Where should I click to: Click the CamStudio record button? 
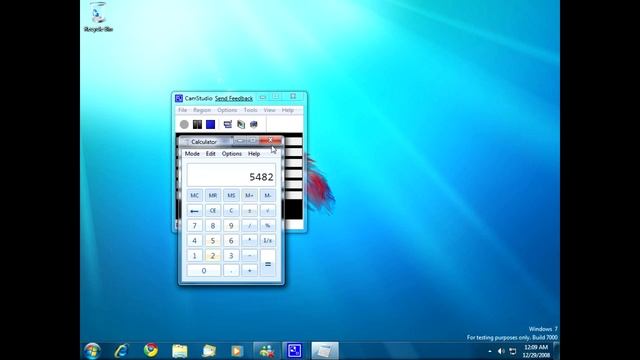[184, 124]
